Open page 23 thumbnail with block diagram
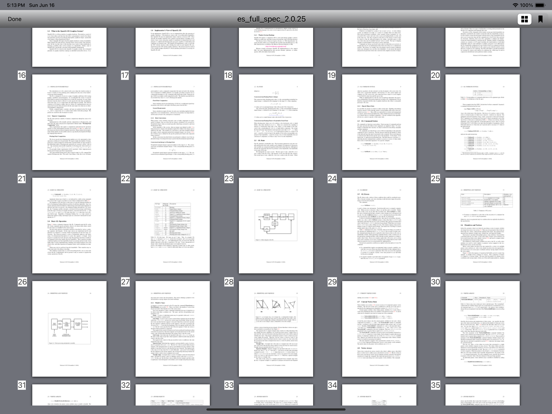The image size is (552, 414). [x=276, y=225]
